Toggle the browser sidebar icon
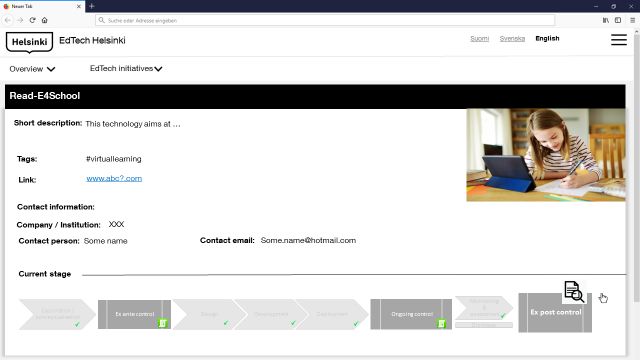 (x=618, y=20)
